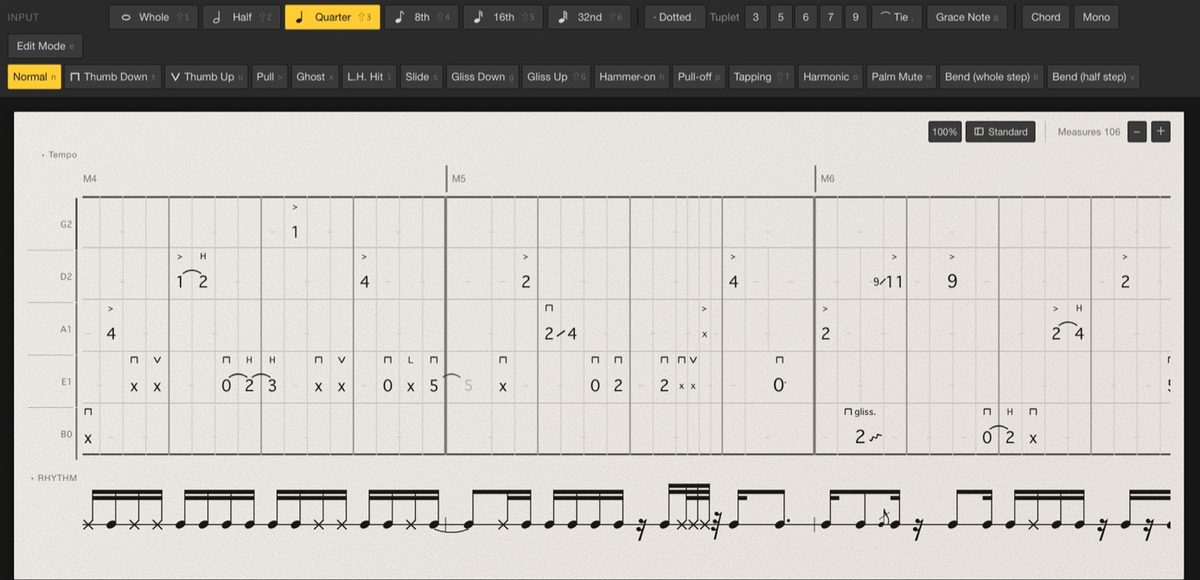Select the B0 string label

[66, 433]
